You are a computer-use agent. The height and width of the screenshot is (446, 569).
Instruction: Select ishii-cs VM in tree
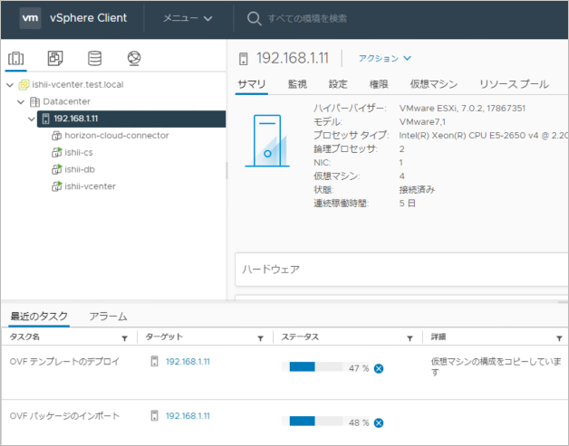(79, 152)
